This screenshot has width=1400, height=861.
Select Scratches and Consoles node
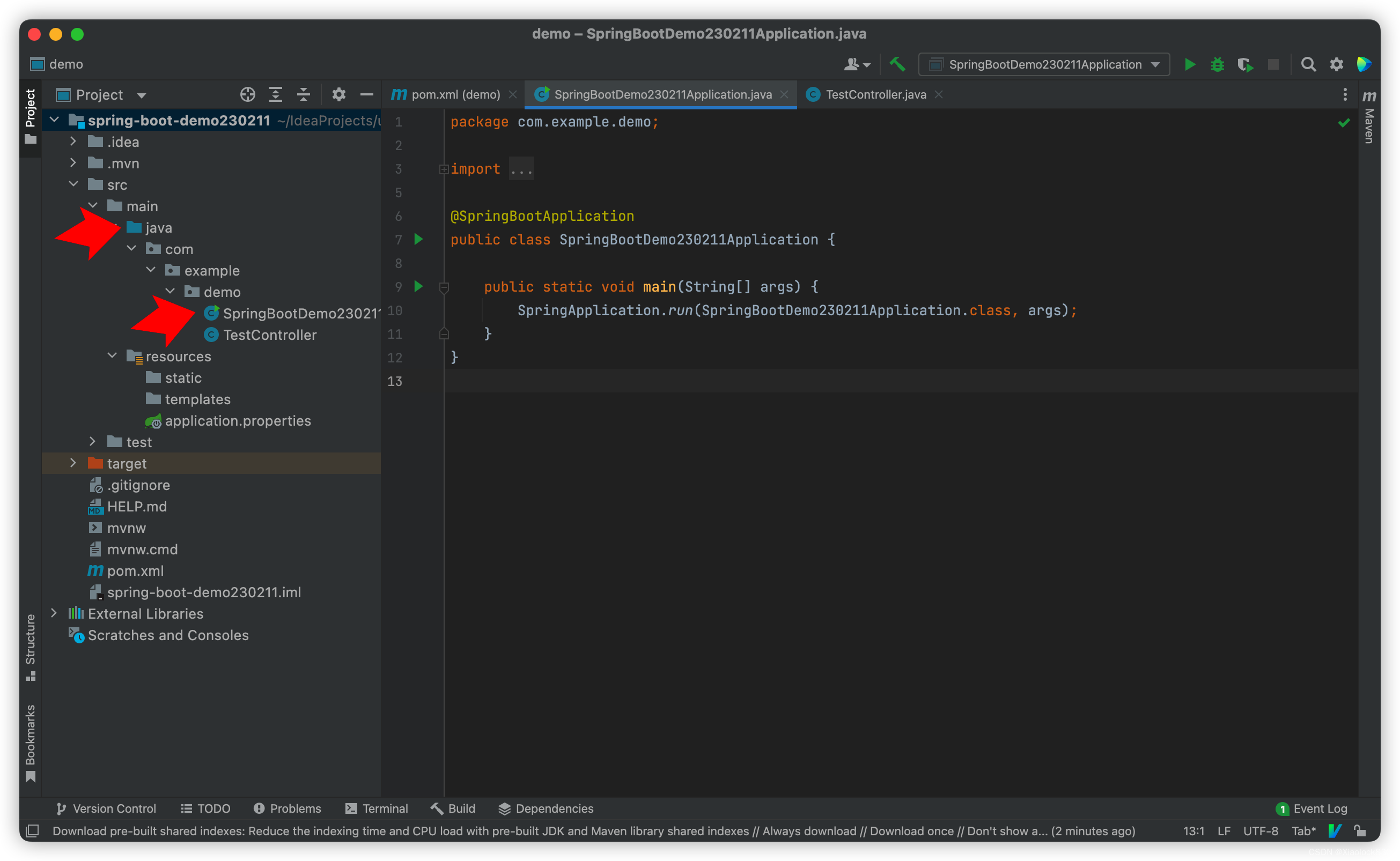point(158,635)
